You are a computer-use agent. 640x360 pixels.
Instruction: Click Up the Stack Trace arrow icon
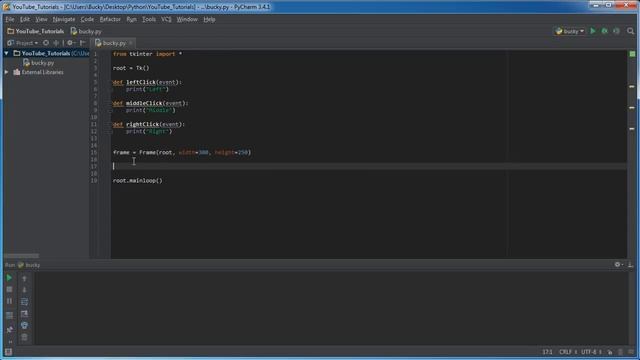24,278
